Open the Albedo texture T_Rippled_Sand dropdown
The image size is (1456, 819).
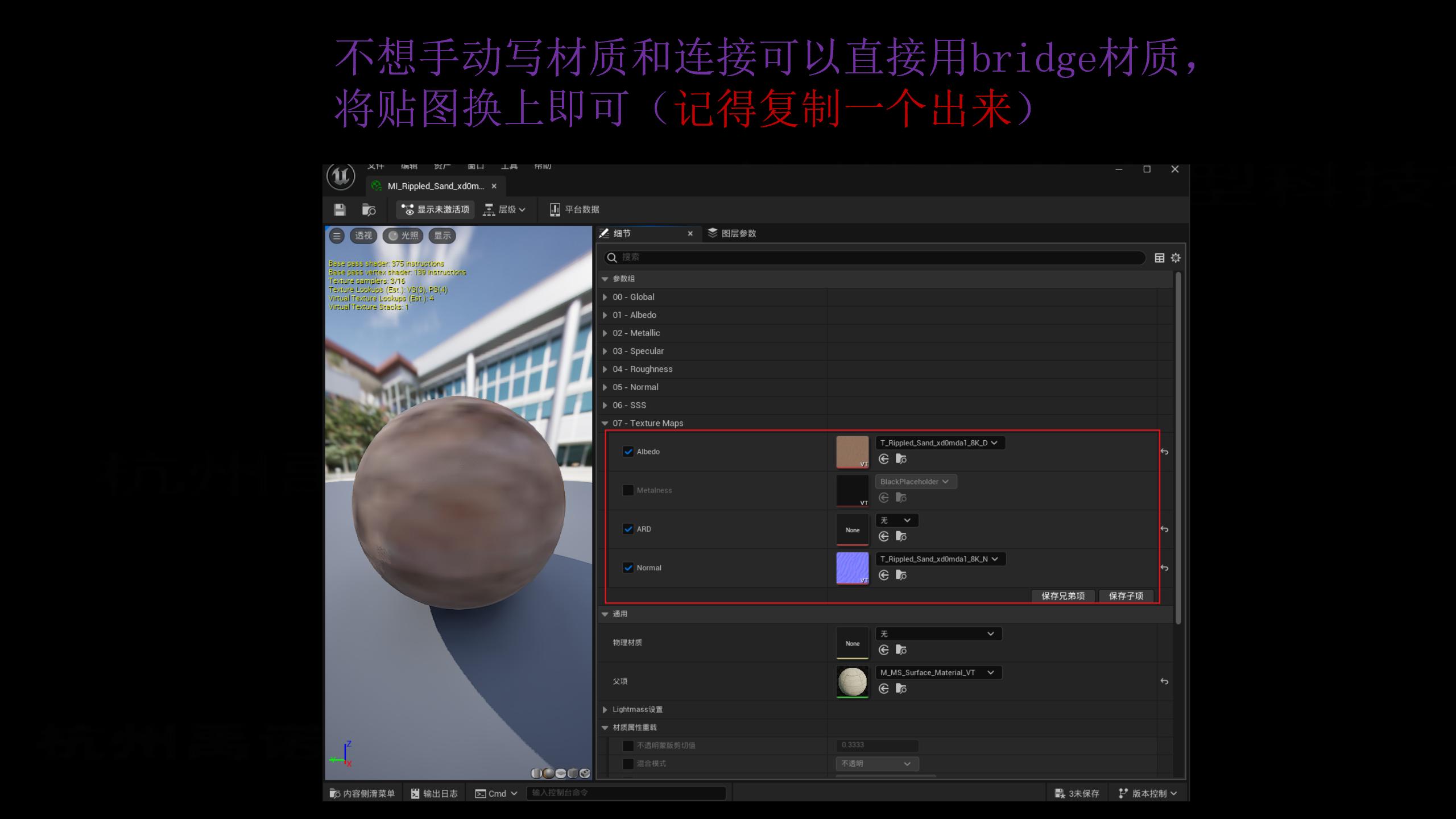tap(940, 443)
